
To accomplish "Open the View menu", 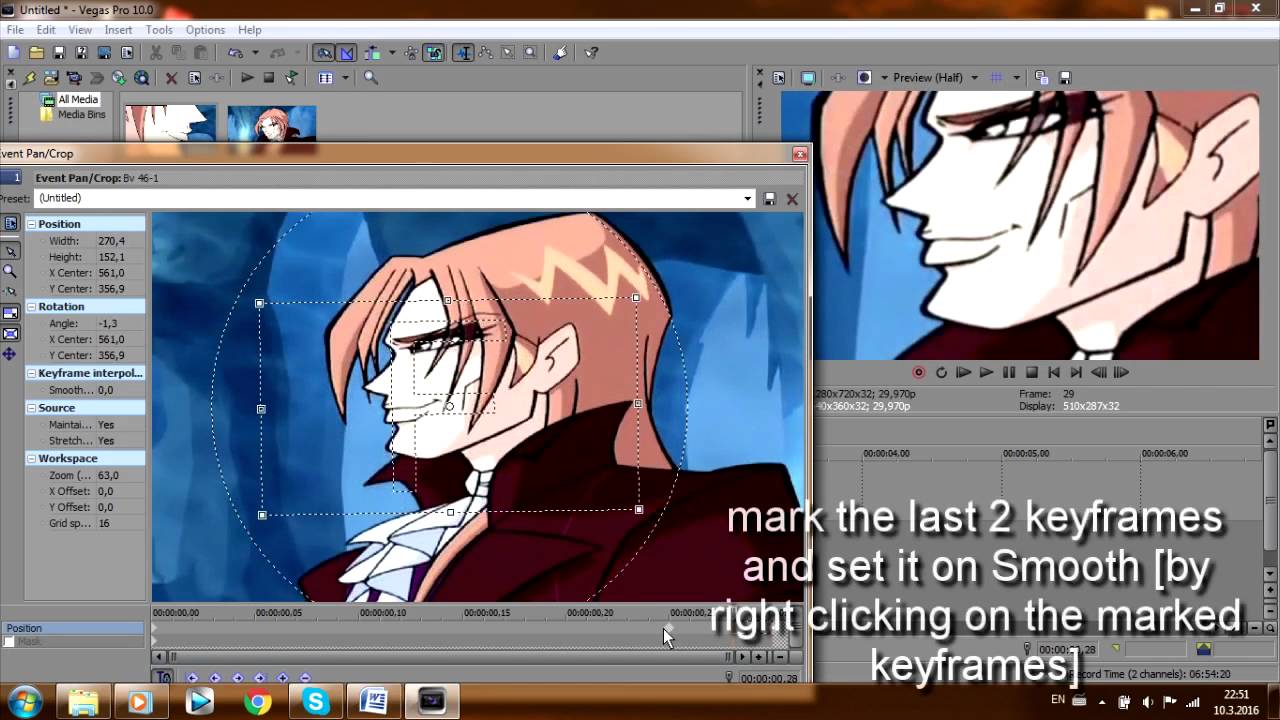I will pos(80,30).
